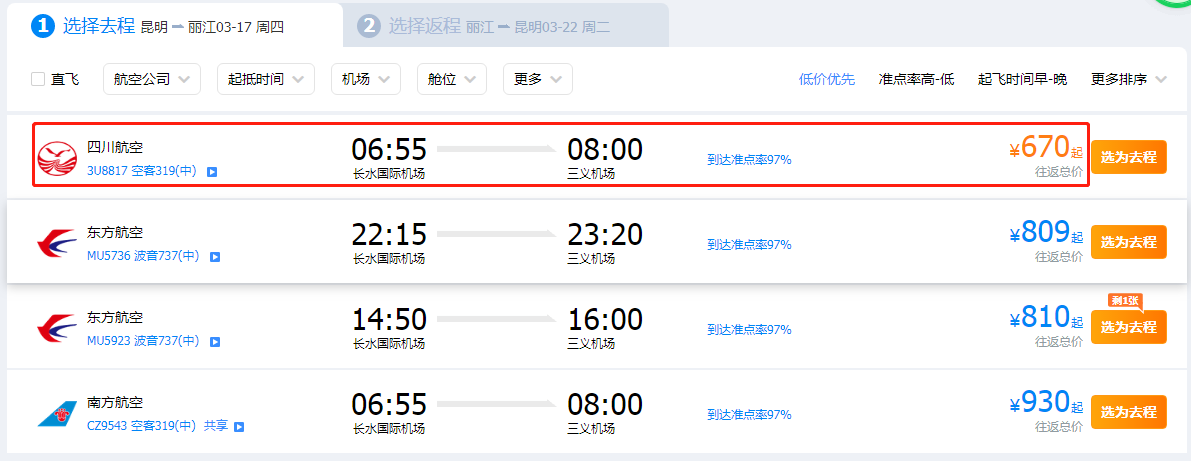The width and height of the screenshot is (1191, 461).
Task: Sort by 低价优先
Action: point(826,79)
